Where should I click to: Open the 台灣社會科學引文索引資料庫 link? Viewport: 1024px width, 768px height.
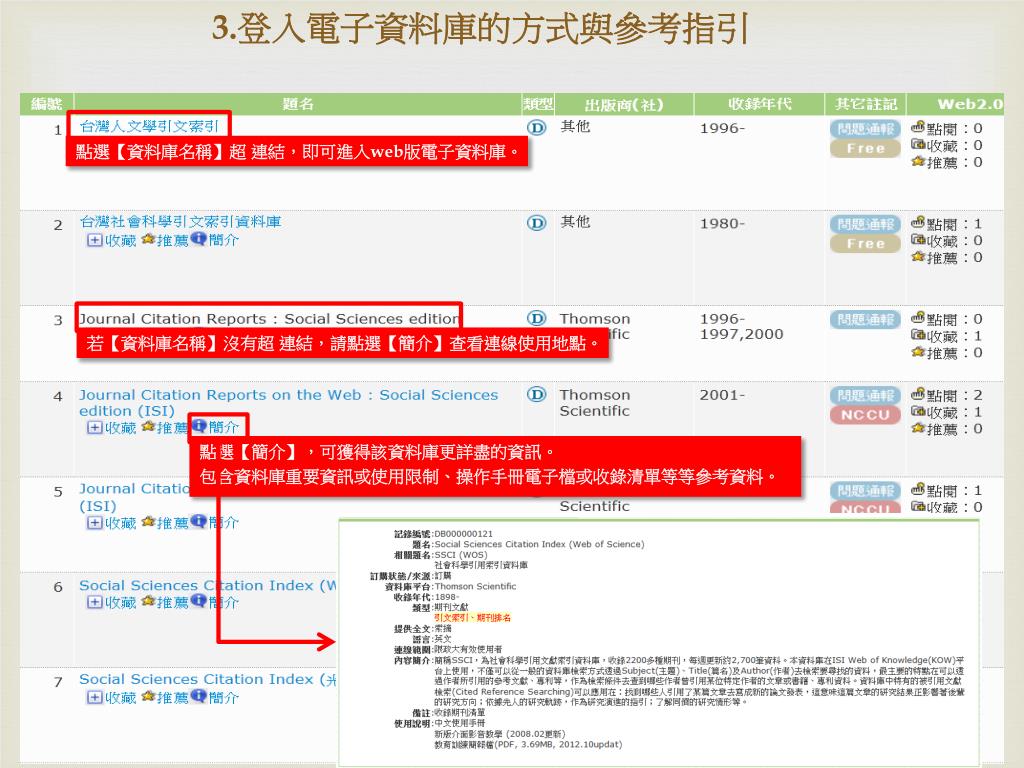(x=180, y=222)
